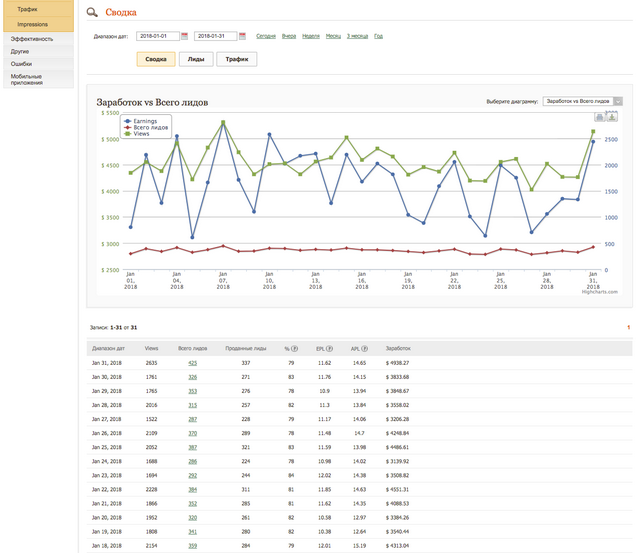Click the chart download/export icon

[612, 117]
